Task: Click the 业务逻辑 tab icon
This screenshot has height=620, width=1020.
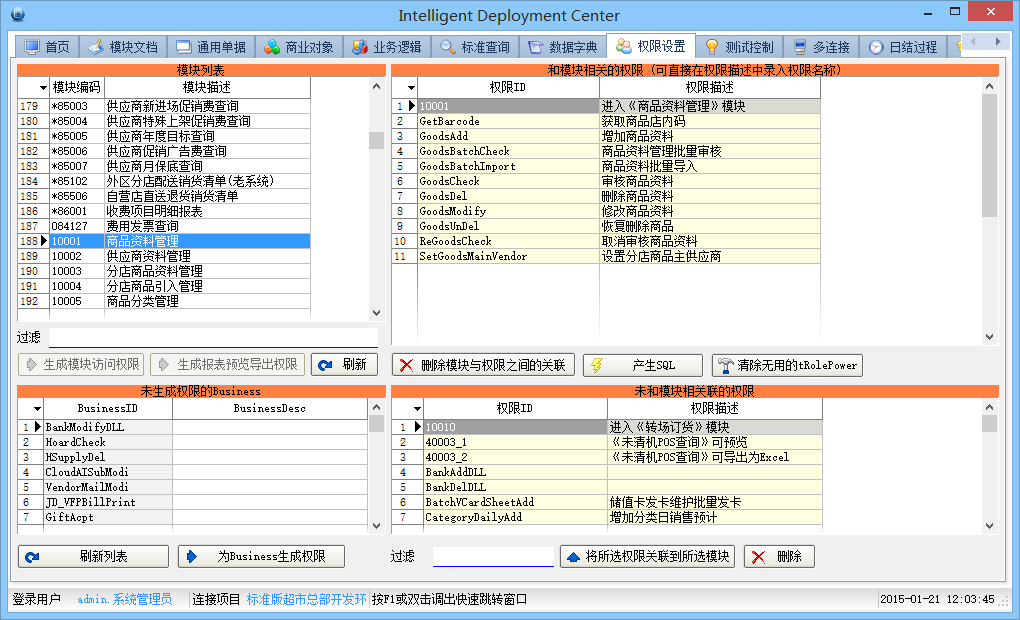Action: pyautogui.click(x=360, y=47)
